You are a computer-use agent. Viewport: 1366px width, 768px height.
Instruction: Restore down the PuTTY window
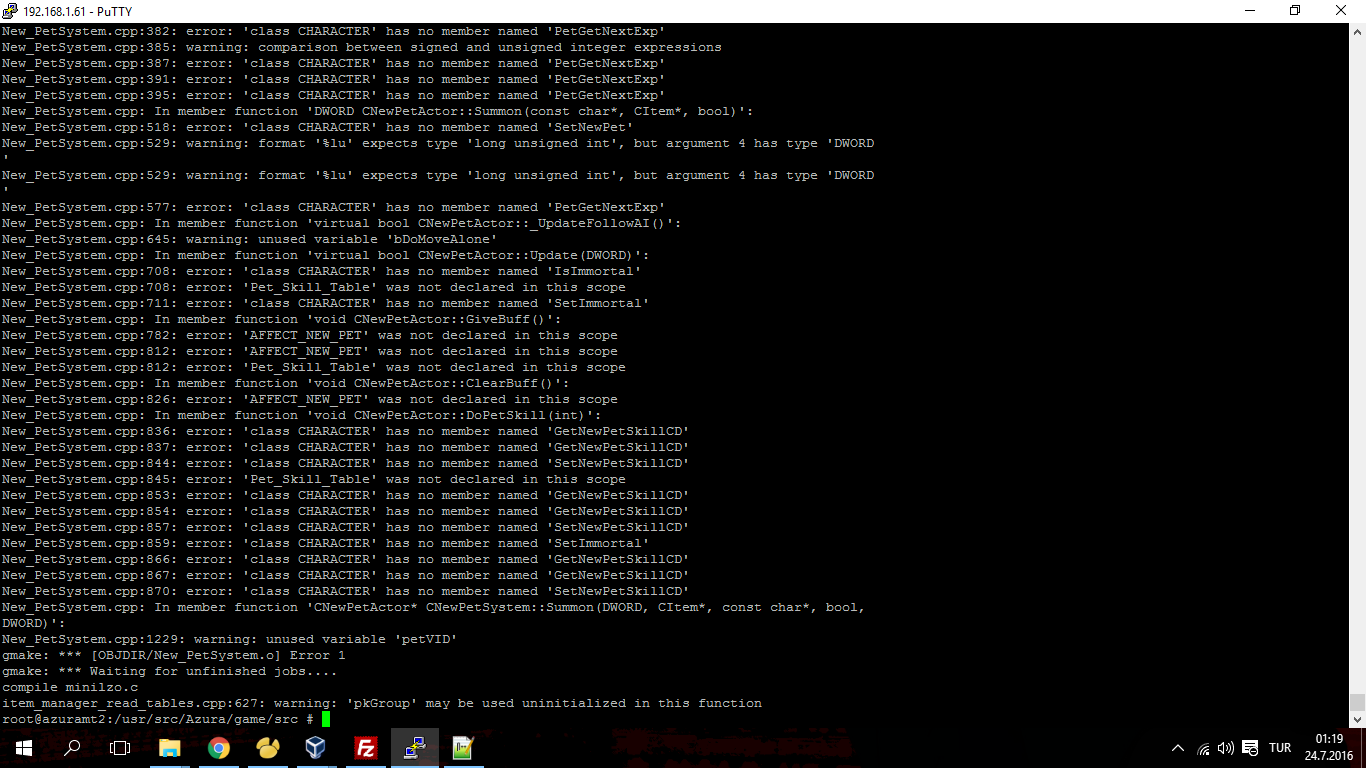pos(1296,10)
